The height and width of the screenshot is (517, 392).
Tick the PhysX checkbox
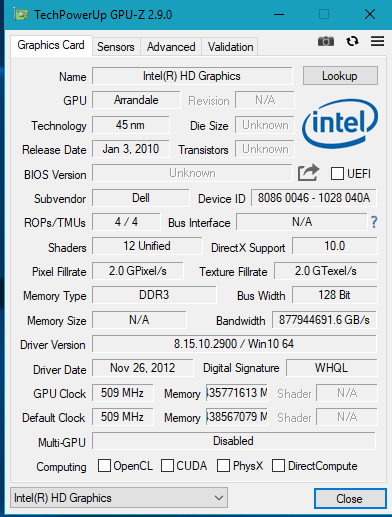pos(223,466)
